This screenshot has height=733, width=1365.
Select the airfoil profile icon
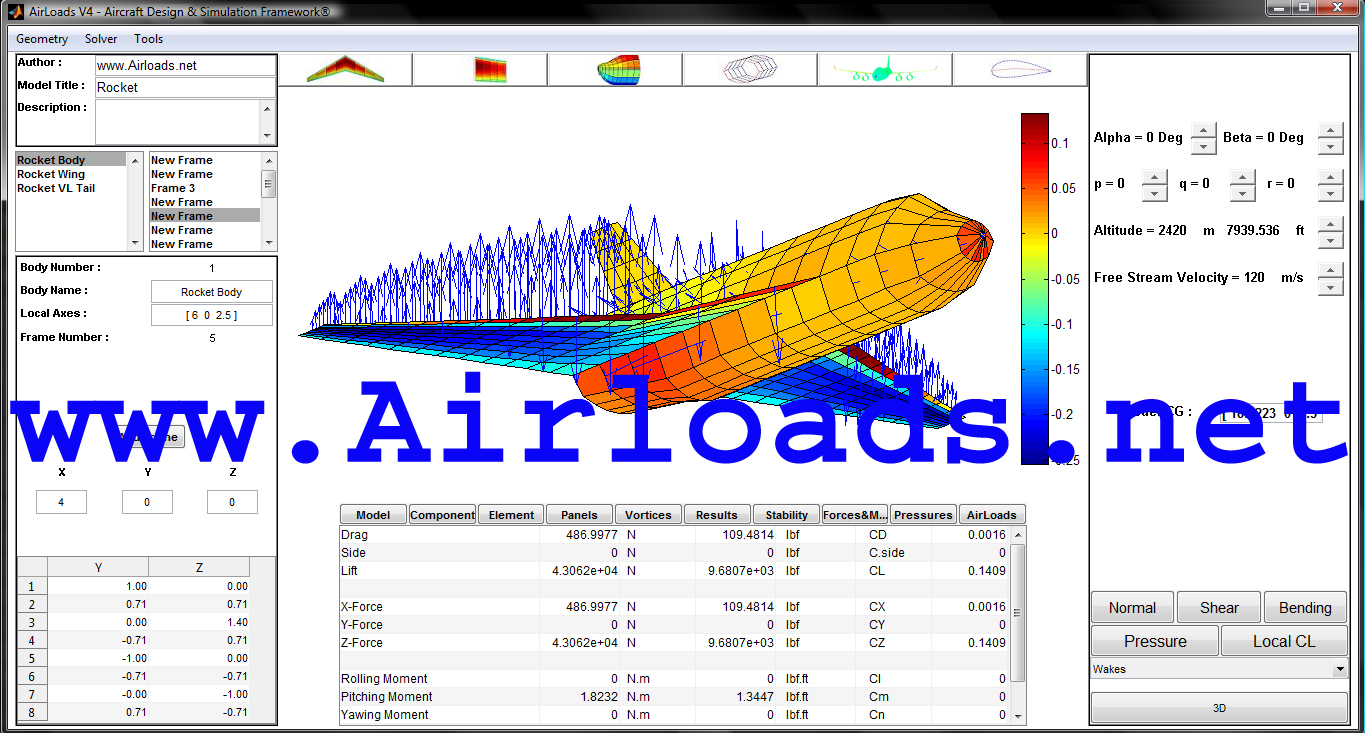tap(1020, 70)
